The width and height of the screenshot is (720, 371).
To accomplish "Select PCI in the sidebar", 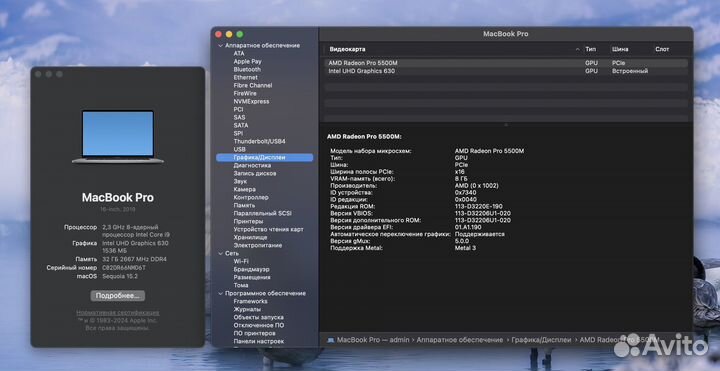I will [x=238, y=109].
